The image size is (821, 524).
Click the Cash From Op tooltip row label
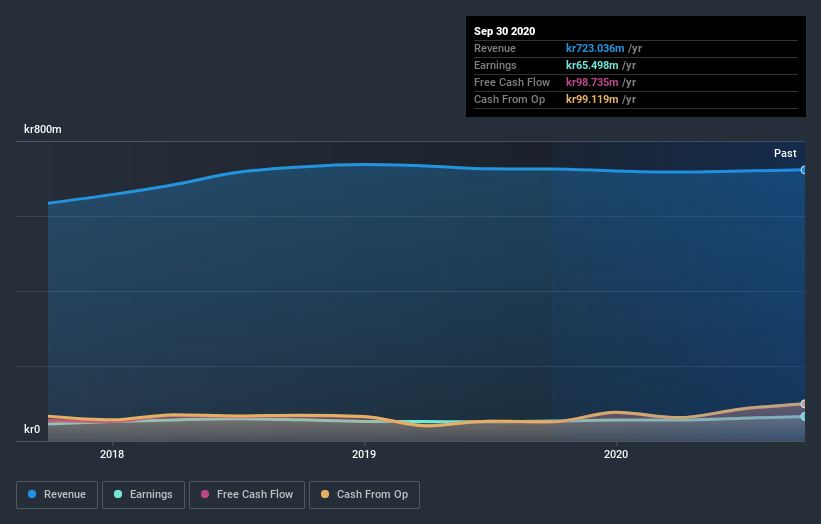pyautogui.click(x=509, y=99)
